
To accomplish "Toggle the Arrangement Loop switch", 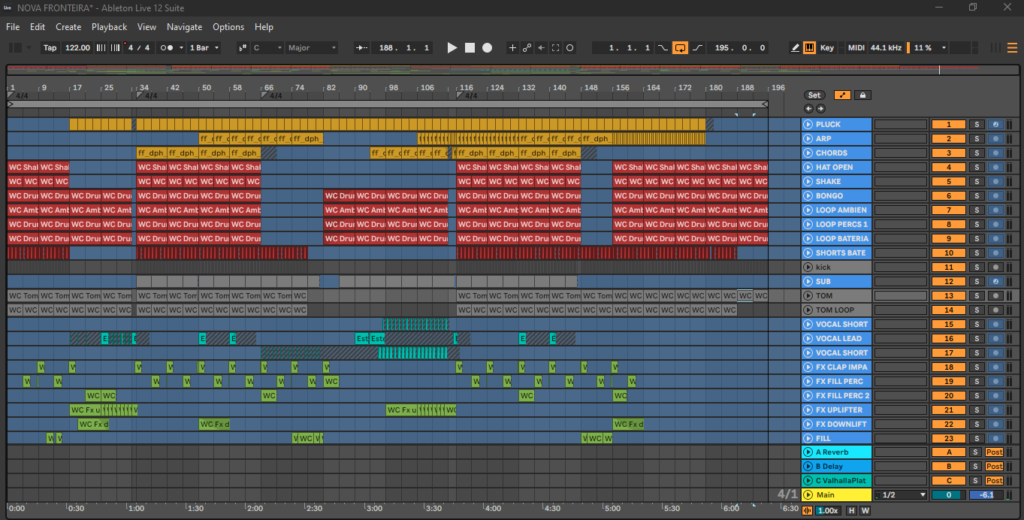I will coord(680,47).
